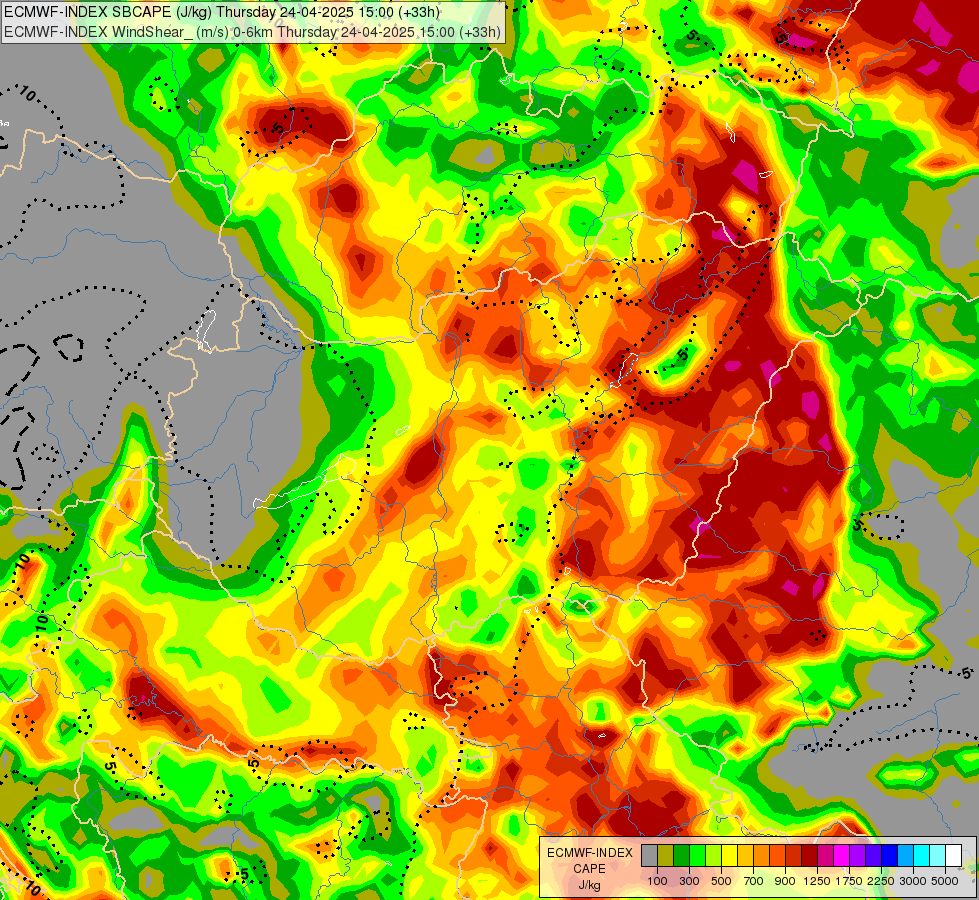The image size is (979, 900).
Task: Click the gray swatch in CAPE legend
Action: click(649, 855)
